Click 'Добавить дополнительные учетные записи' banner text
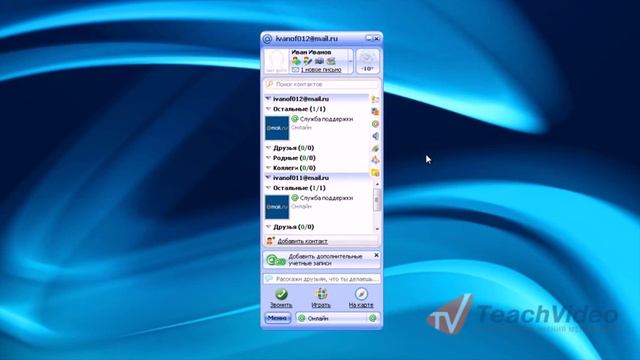Viewport: 640px width, 360px height. pyautogui.click(x=325, y=260)
